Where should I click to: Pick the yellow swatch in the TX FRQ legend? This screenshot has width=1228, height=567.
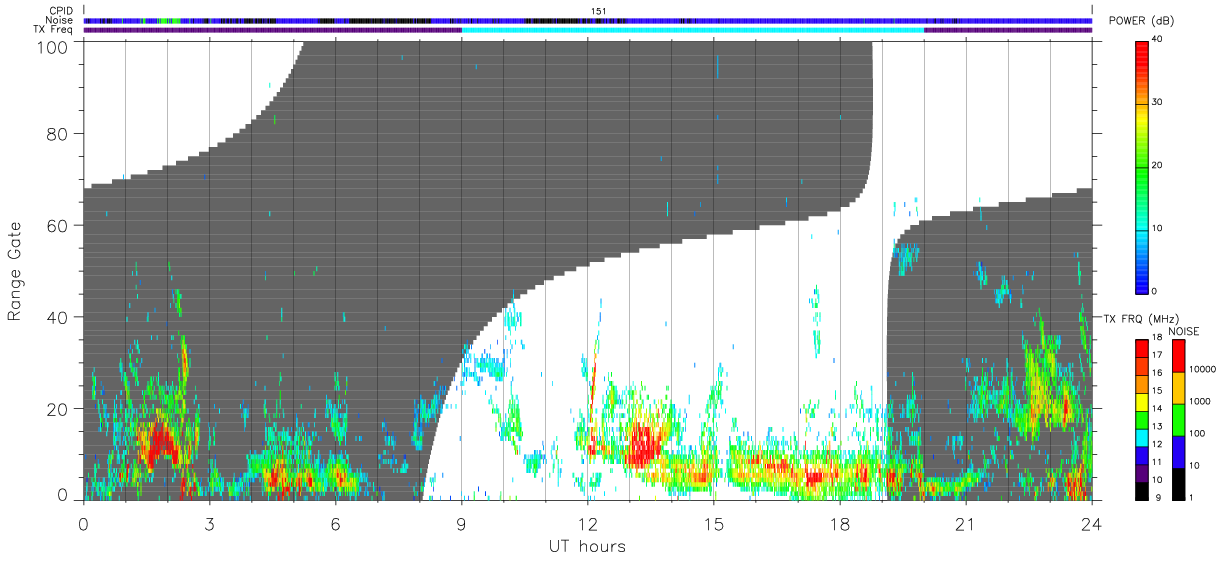[1141, 402]
